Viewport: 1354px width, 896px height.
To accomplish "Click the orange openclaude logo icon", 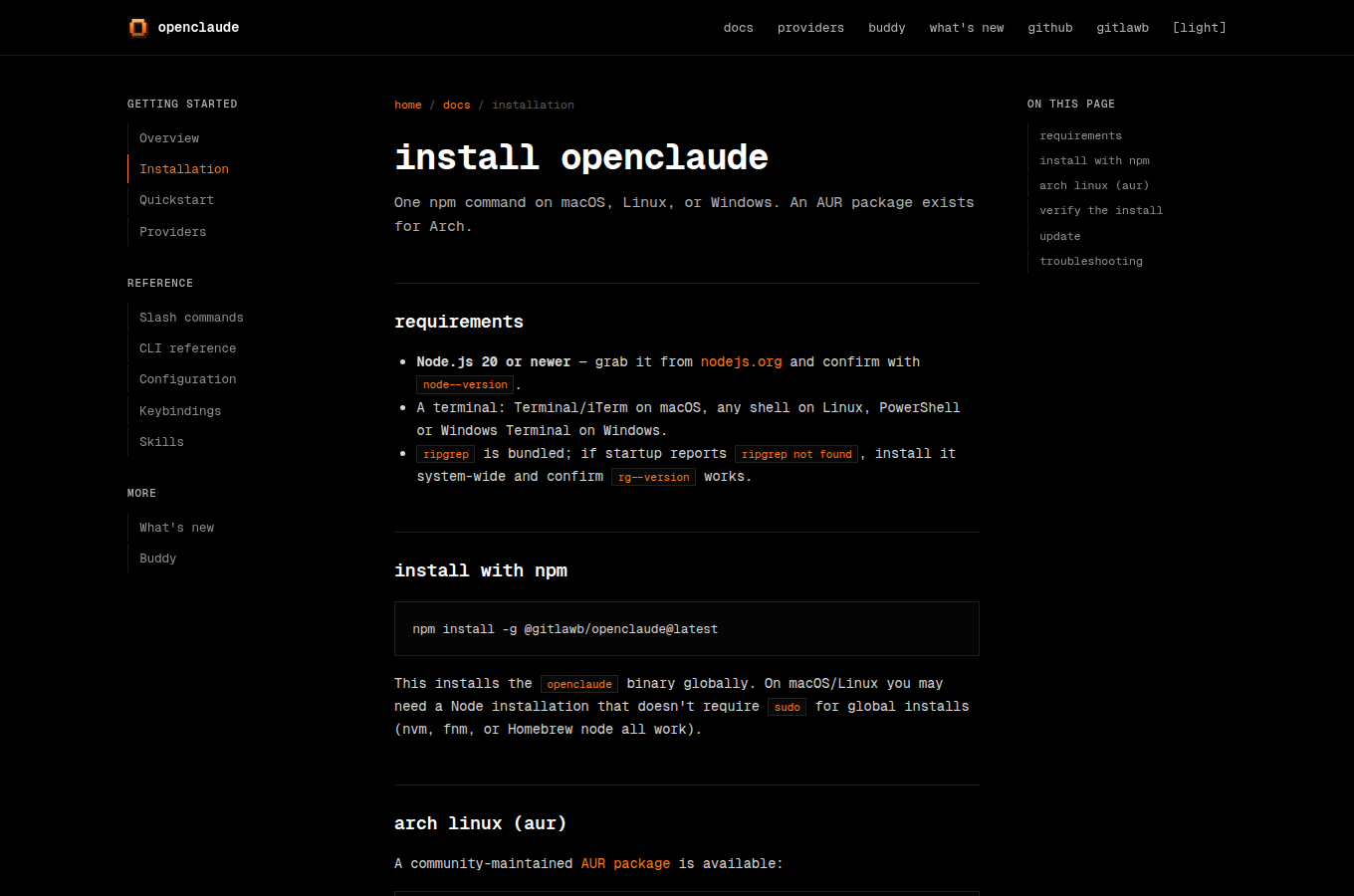I will click(x=138, y=27).
